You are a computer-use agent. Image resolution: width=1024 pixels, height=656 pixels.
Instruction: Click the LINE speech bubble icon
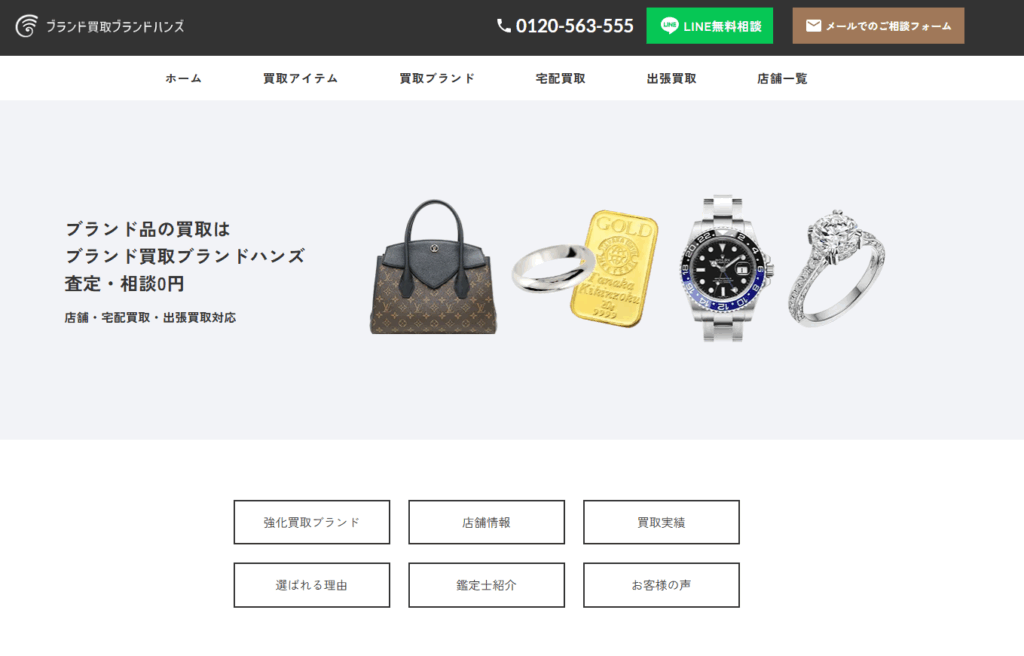point(669,25)
